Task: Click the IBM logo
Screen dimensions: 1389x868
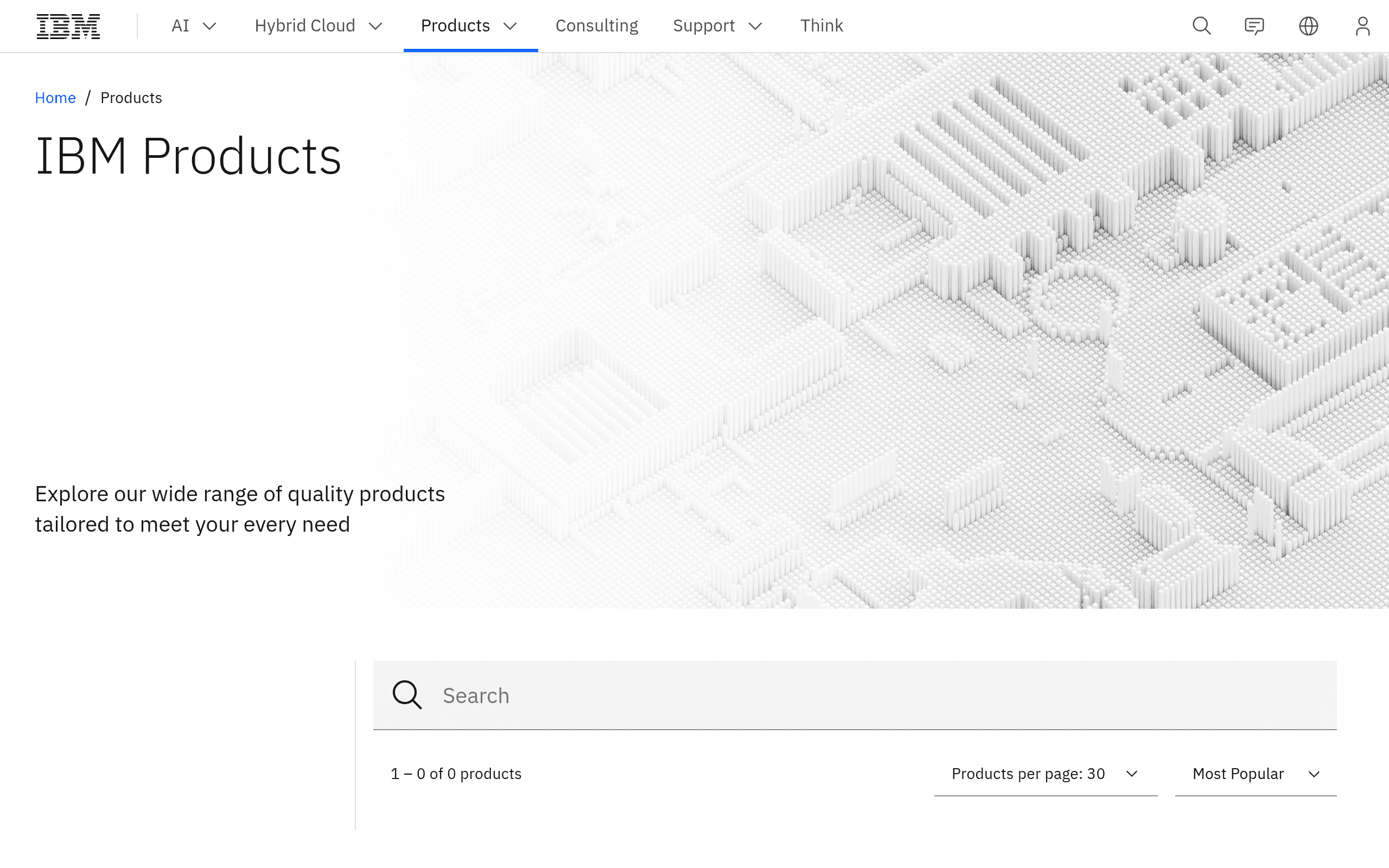Action: 68,26
